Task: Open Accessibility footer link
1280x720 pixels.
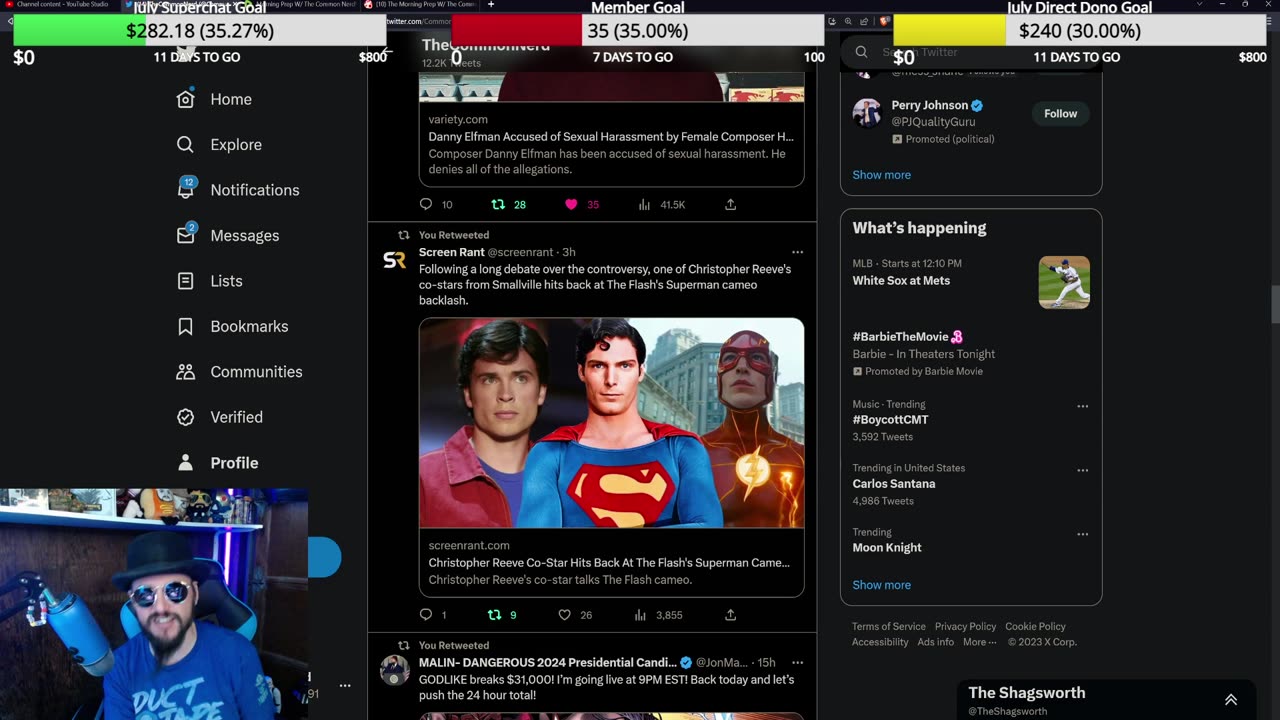Action: (880, 642)
